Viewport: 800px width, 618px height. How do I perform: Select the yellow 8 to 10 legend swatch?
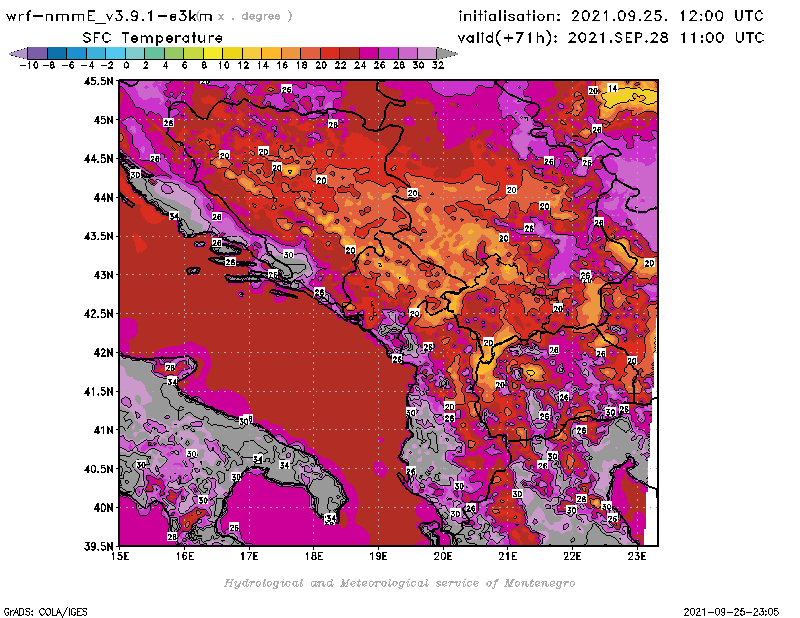(x=213, y=53)
